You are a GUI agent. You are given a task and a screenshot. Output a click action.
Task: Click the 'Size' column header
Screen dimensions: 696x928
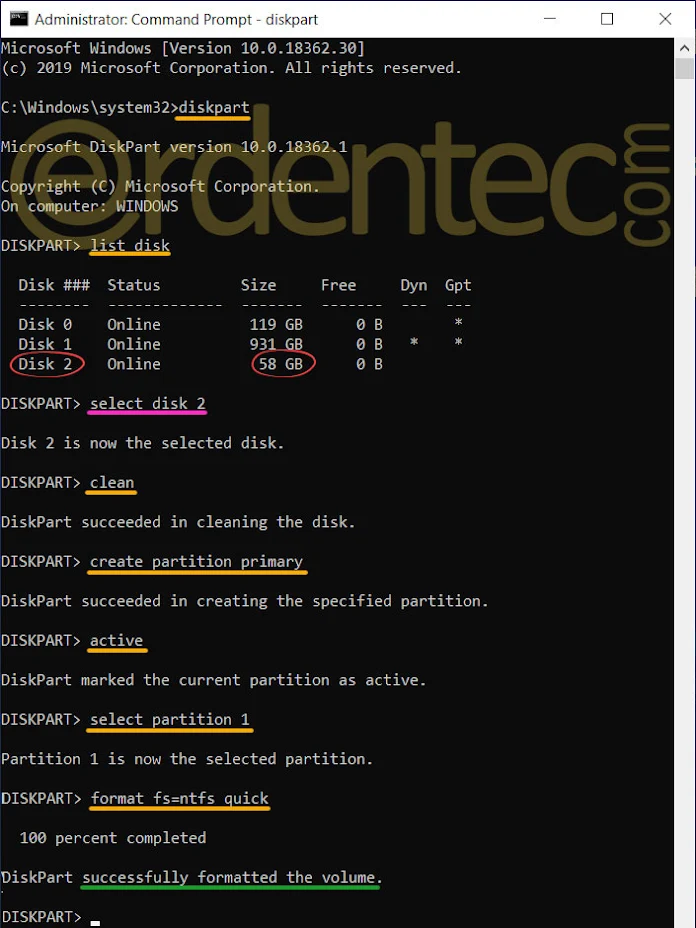(x=259, y=285)
